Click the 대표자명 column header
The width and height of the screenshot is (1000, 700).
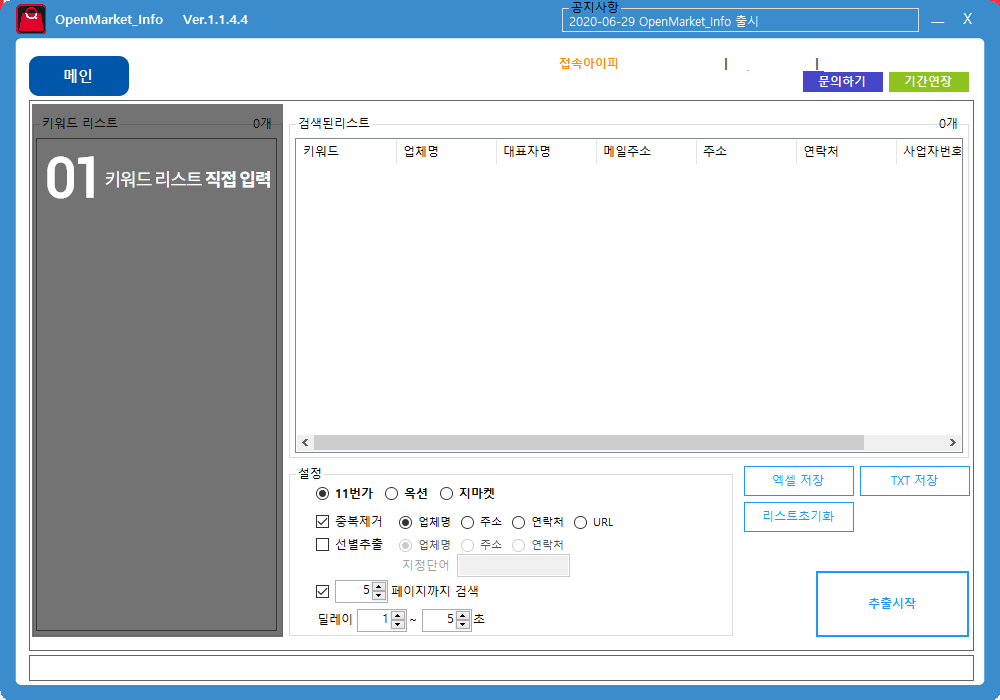546,152
